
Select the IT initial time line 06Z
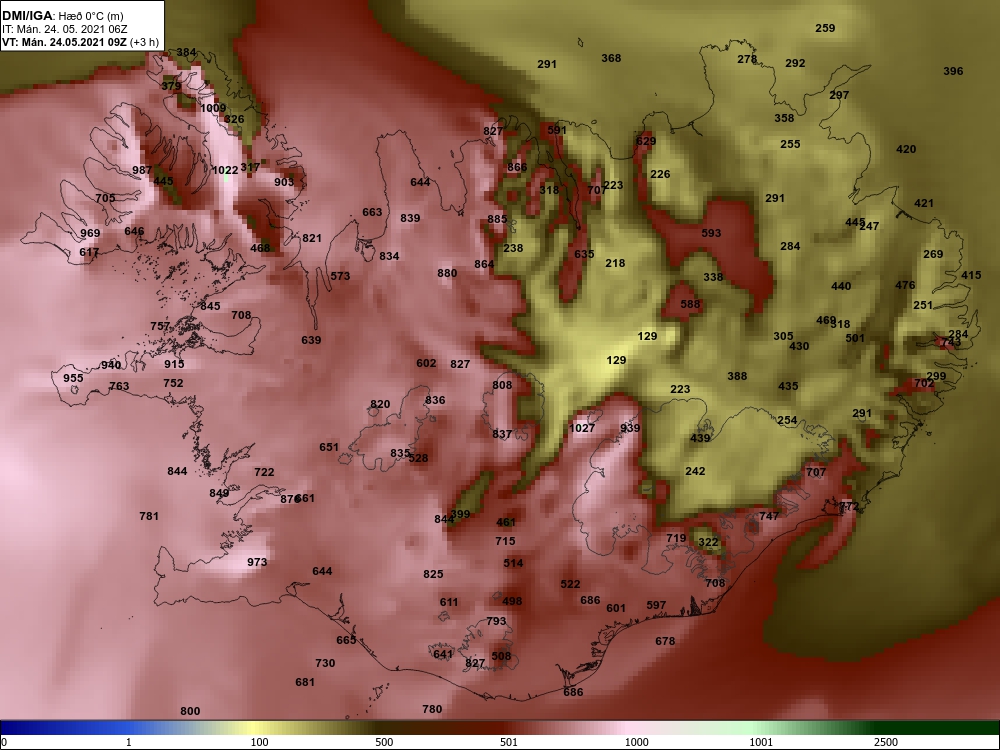(x=64, y=29)
